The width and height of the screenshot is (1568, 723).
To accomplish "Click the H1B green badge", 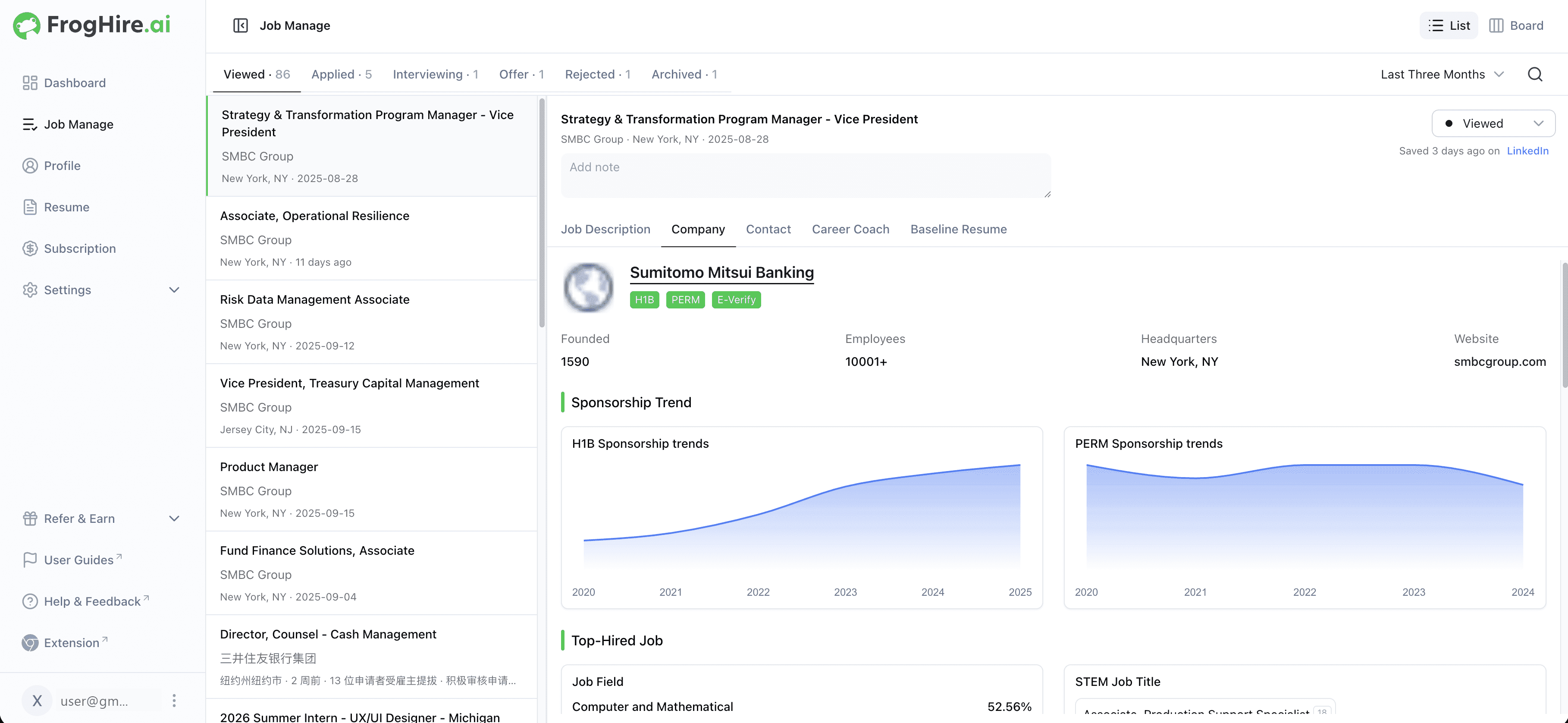I will tap(645, 300).
